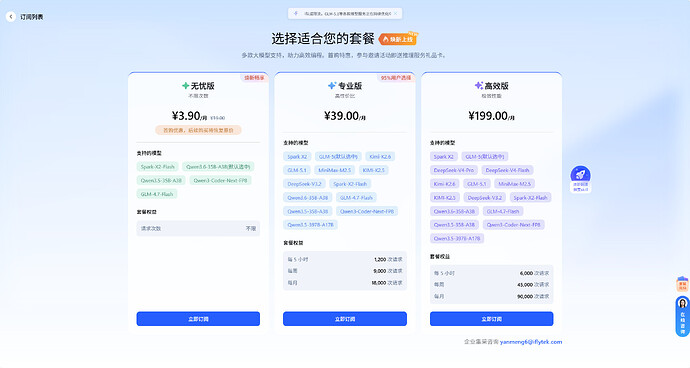Image resolution: width=690 pixels, height=368 pixels.
Task: Click the purple KIMI-K2.5 tag
Action: click(x=445, y=197)
